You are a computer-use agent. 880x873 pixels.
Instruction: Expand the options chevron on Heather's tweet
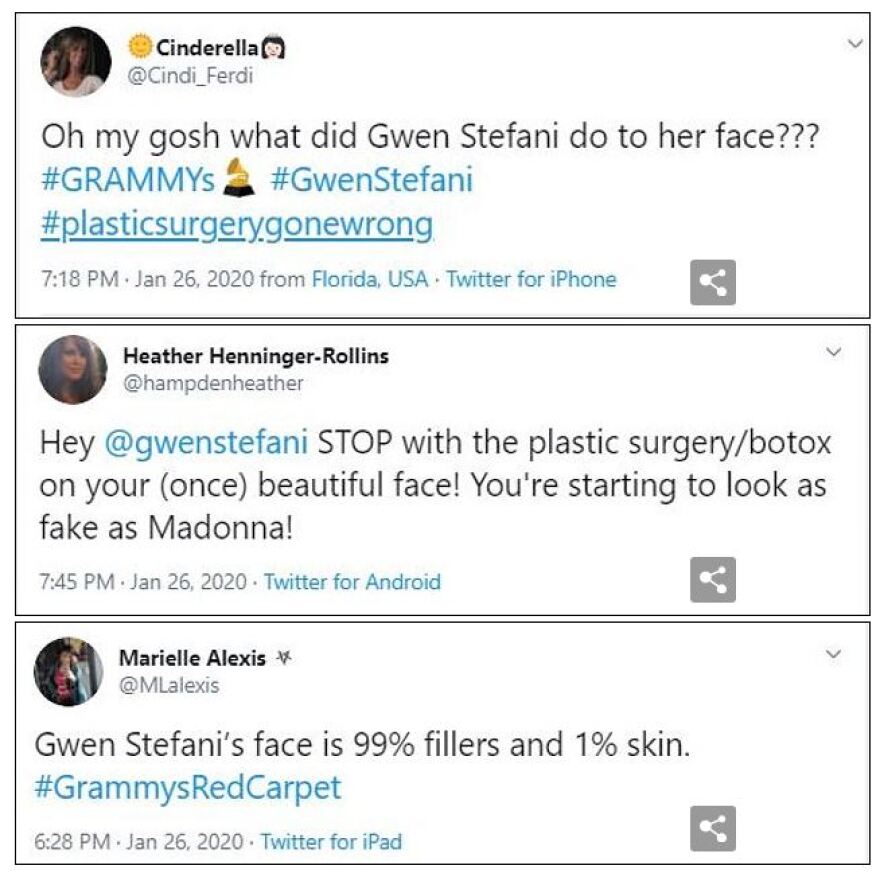click(835, 349)
